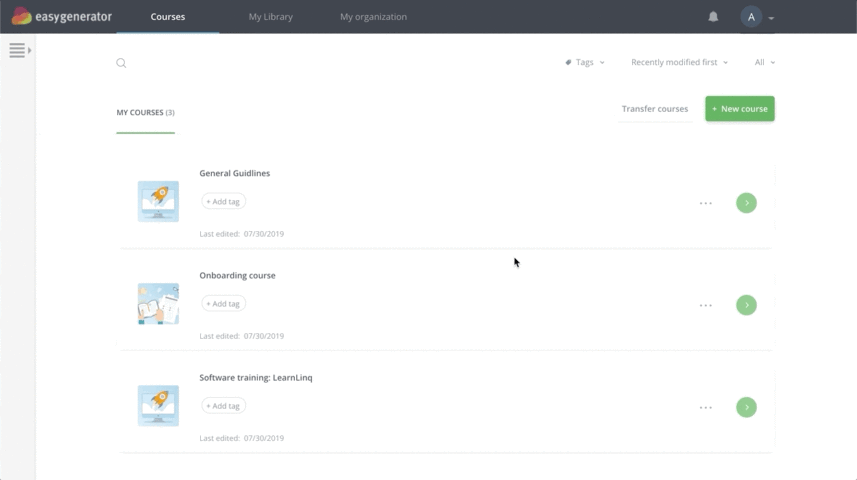Open Recently modified first sort dropdown

coord(679,62)
